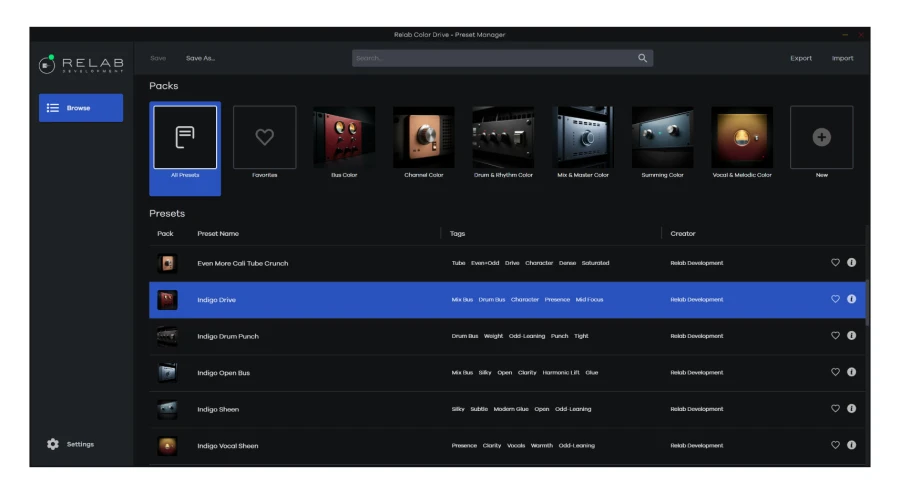Select the Drum & Rhythm Color pack
Viewport: 900px width, 494px height.
pos(503,142)
